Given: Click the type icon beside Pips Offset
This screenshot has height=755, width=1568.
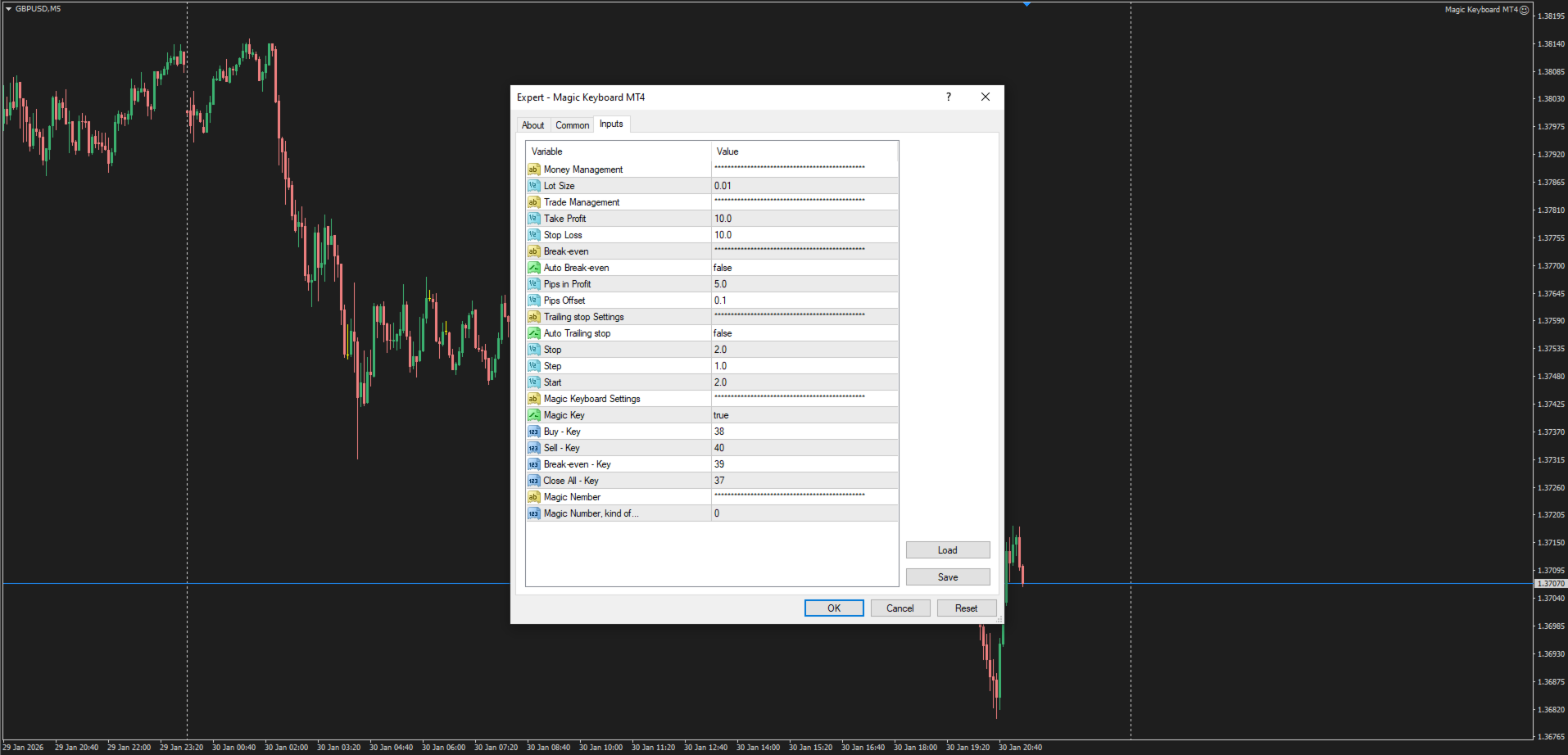Looking at the screenshot, I should [x=533, y=301].
